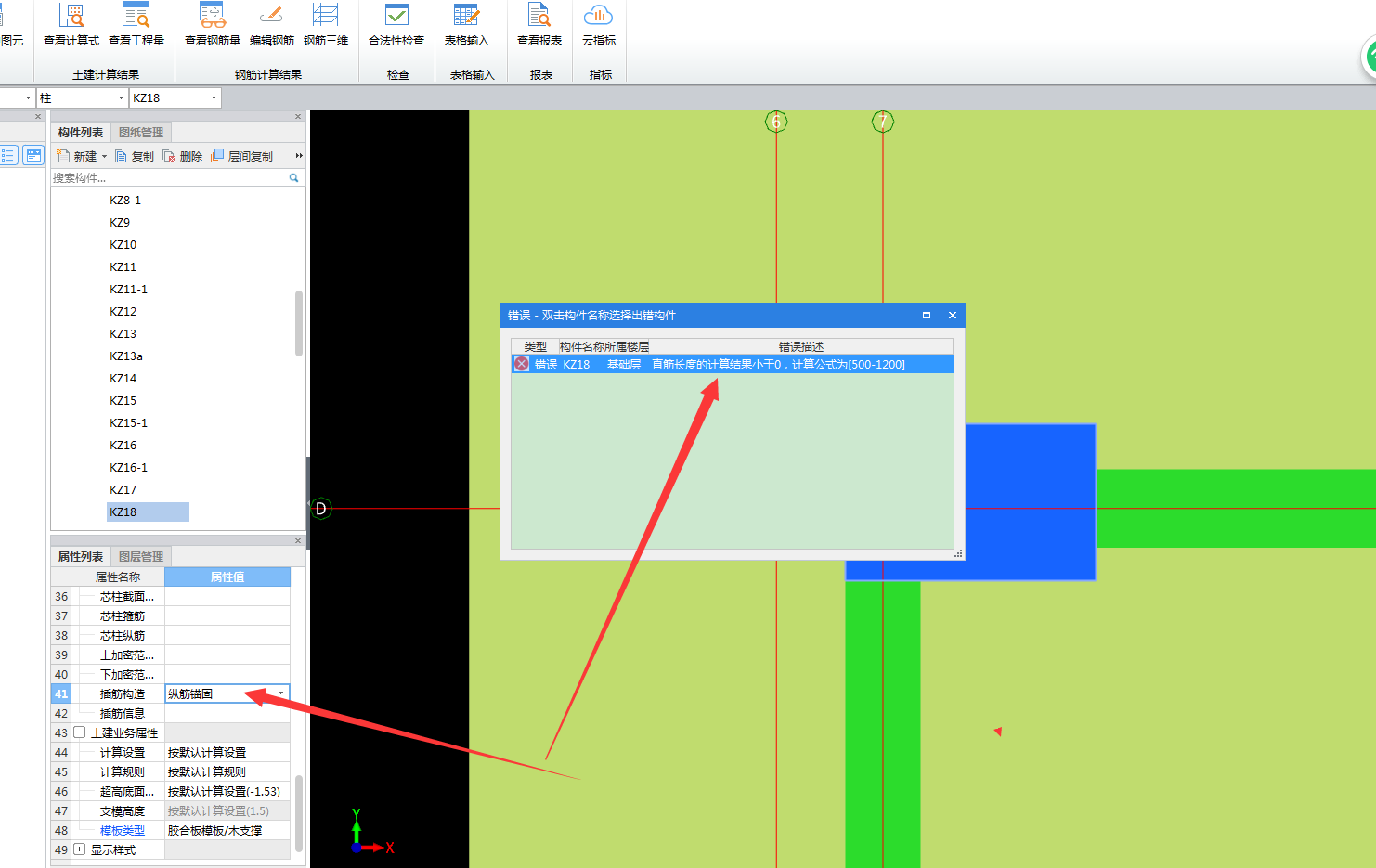The height and width of the screenshot is (868, 1376).
Task: Click 超高底面 value cell (-1.53)
Action: point(227,791)
